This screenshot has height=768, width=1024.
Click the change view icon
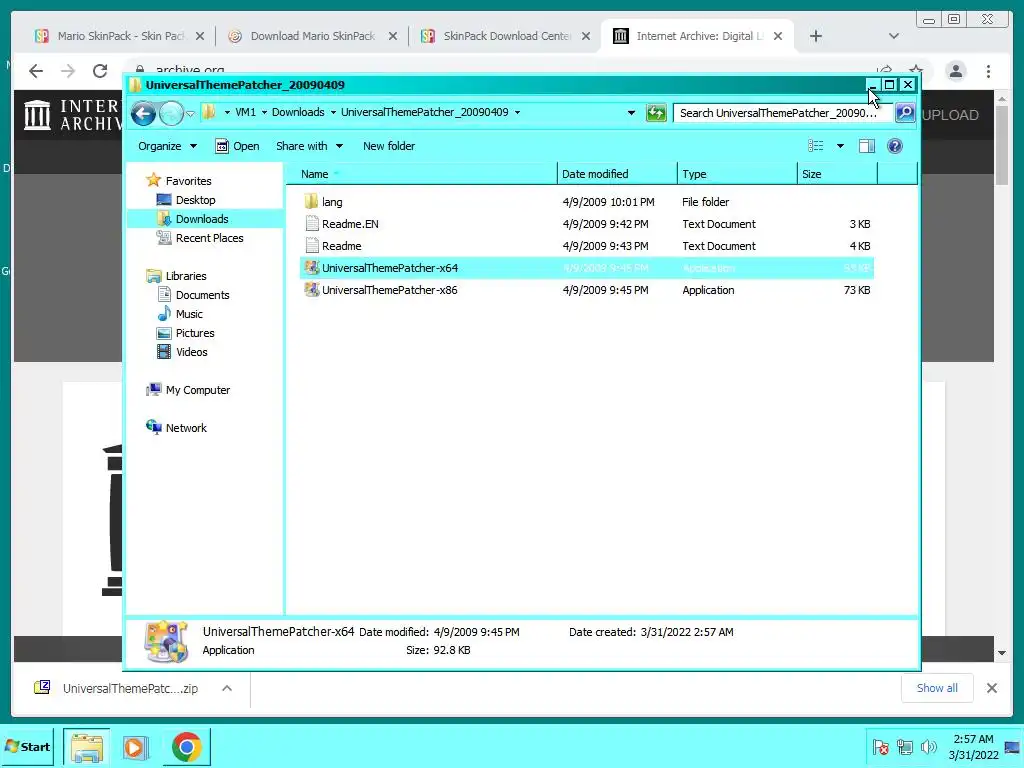click(816, 146)
